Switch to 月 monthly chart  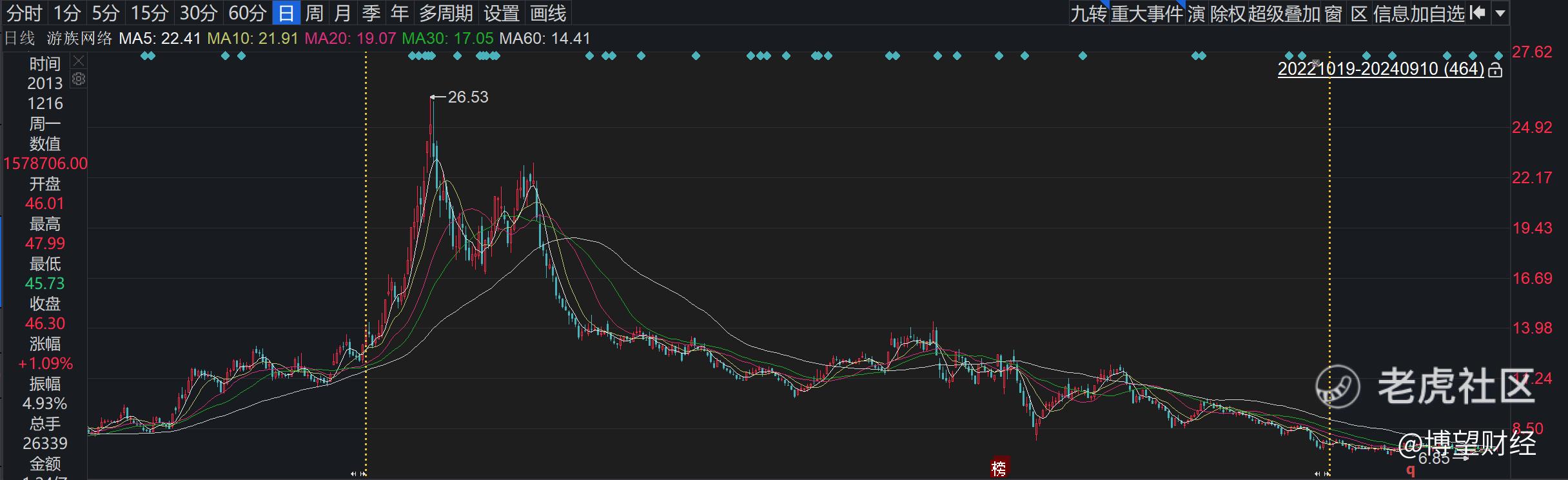point(343,13)
